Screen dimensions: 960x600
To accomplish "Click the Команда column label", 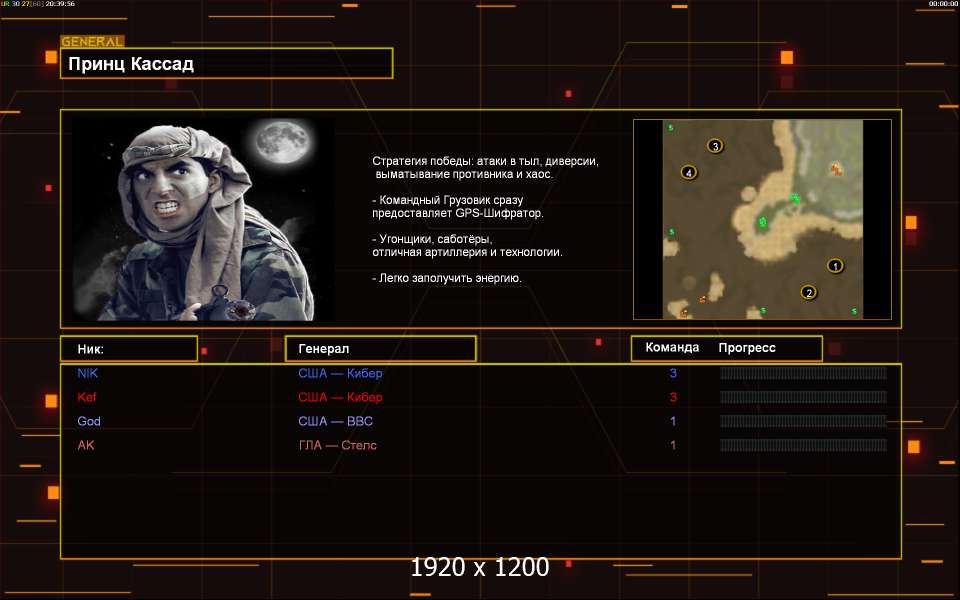I will (672, 347).
